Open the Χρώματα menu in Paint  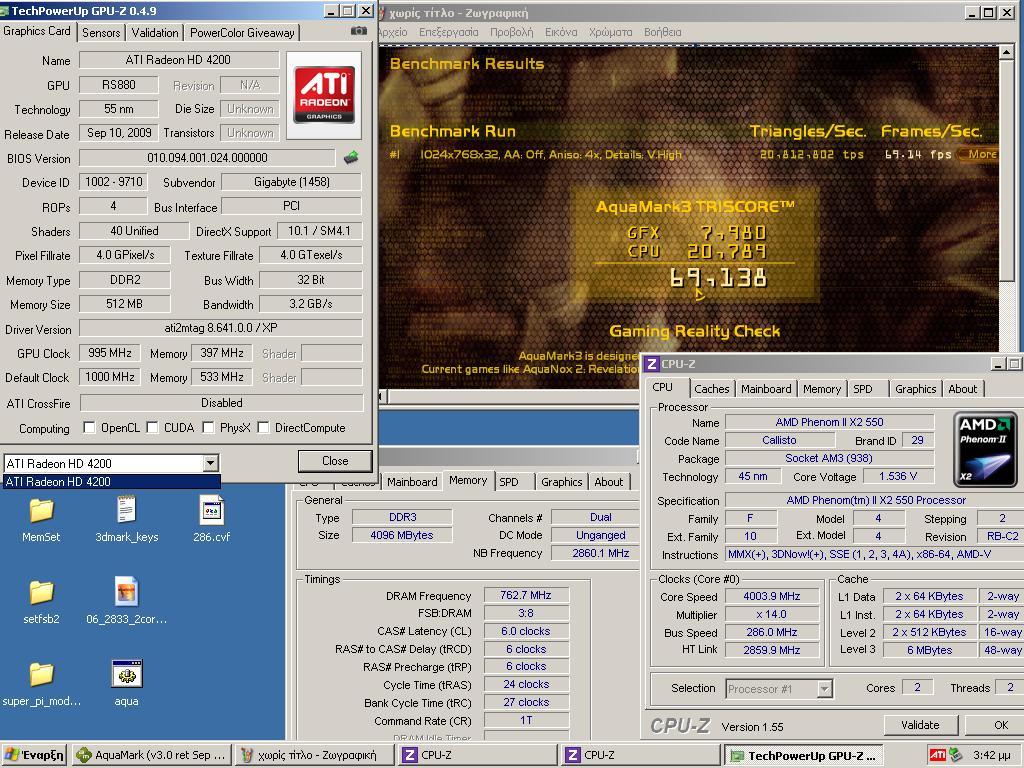click(611, 32)
